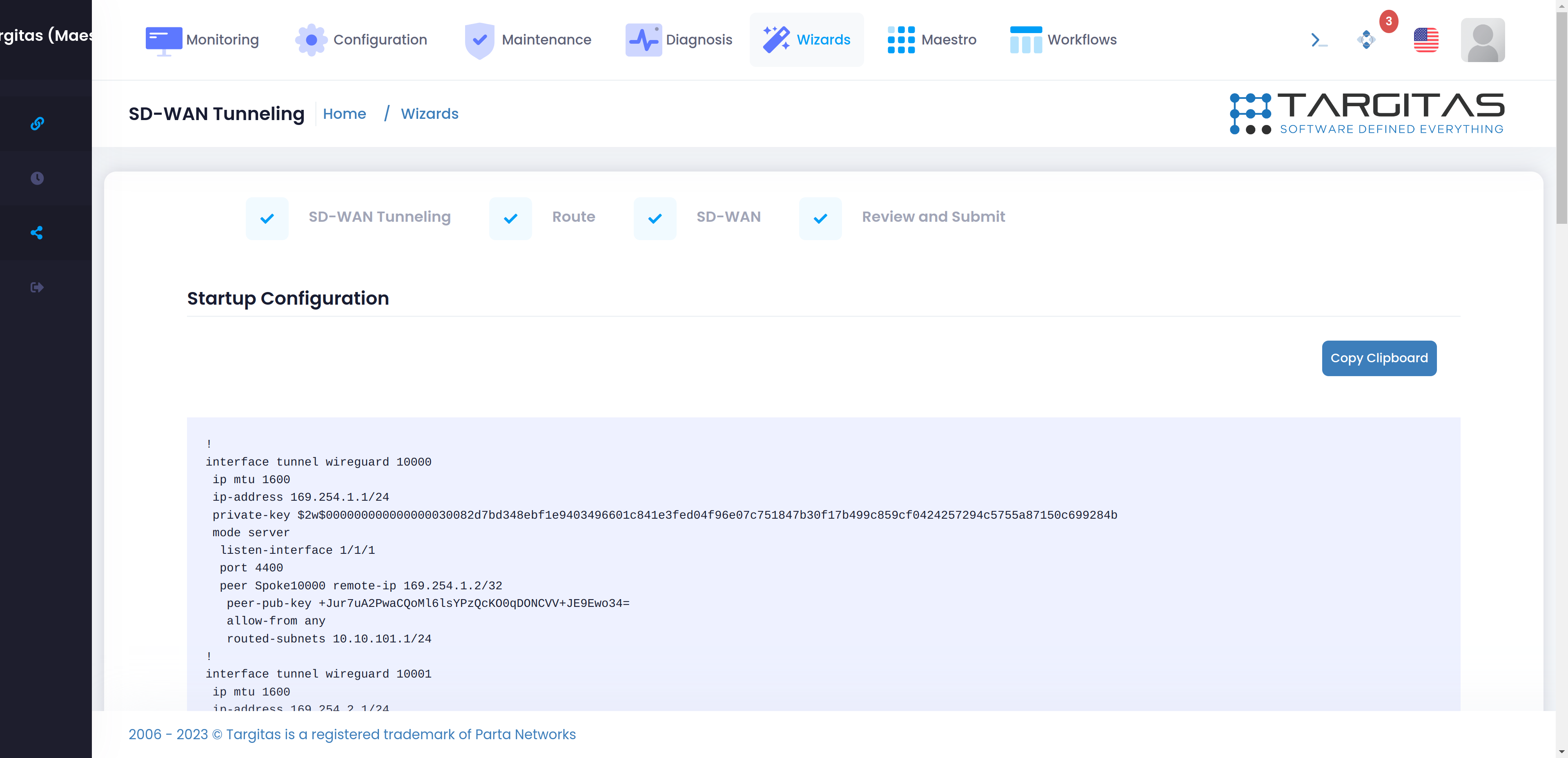
Task: Click the peer-pub-key line
Action: (x=428, y=603)
